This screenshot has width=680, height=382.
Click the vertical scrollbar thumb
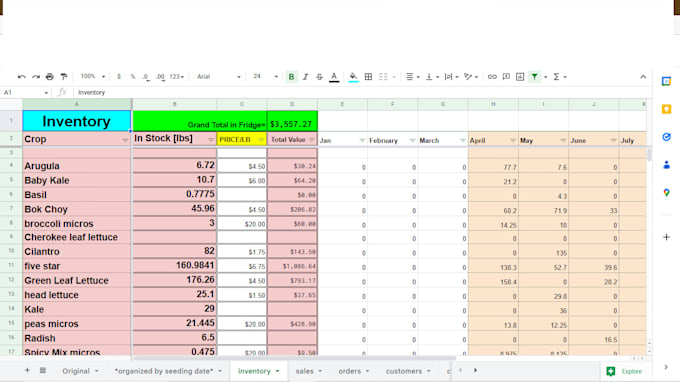point(649,155)
